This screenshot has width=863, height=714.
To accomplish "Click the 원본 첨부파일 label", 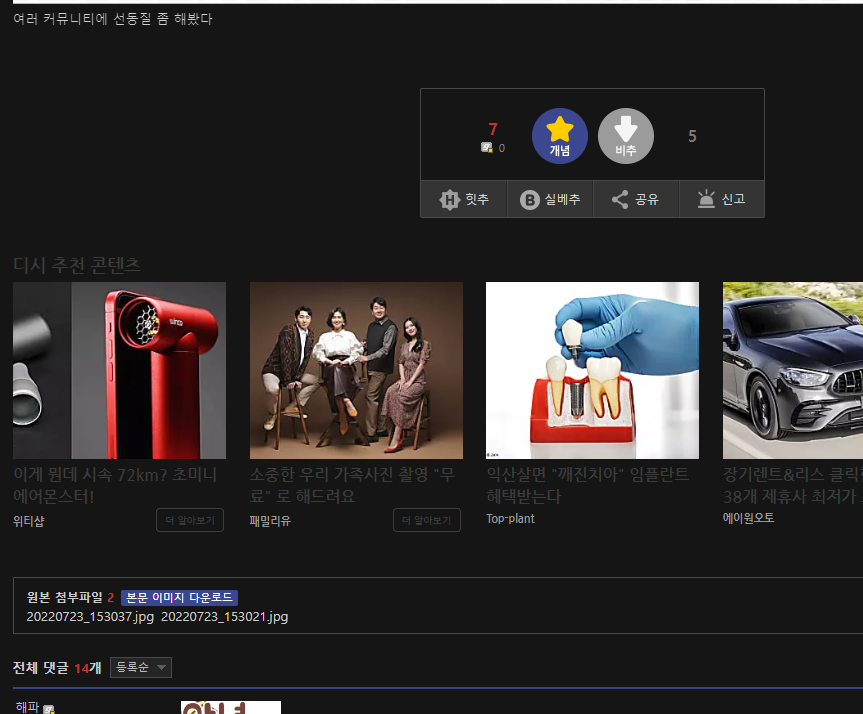I will tap(64, 597).
